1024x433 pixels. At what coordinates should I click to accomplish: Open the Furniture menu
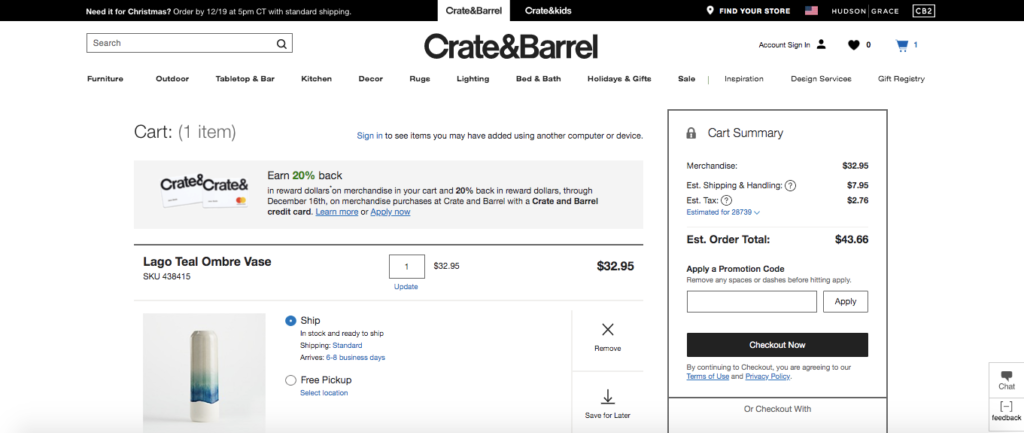[x=105, y=79]
